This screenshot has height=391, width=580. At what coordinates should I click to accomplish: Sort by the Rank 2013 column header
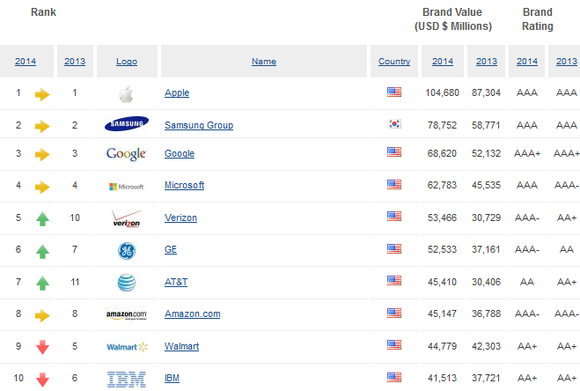pos(75,61)
